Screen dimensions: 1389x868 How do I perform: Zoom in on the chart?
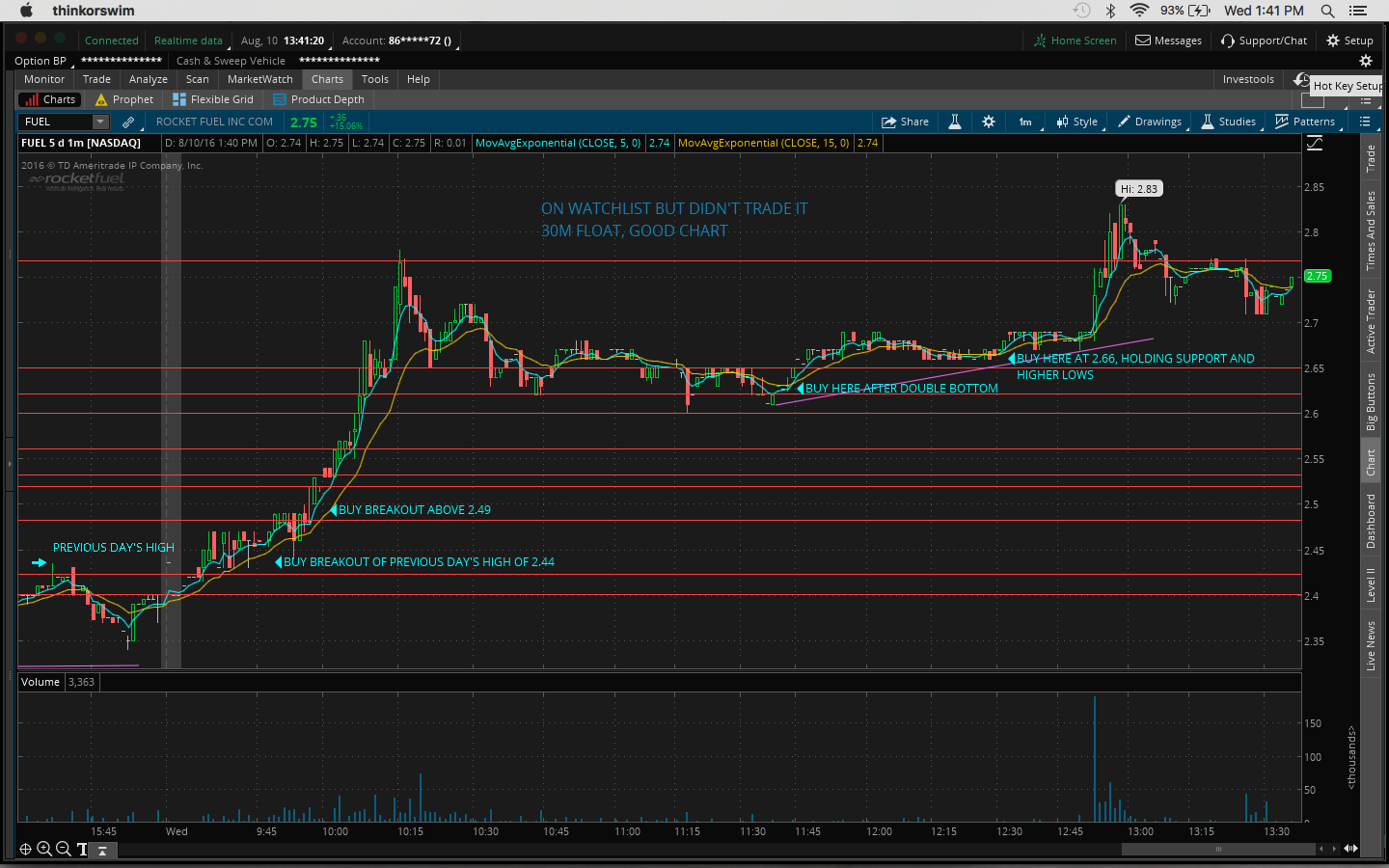coord(44,849)
